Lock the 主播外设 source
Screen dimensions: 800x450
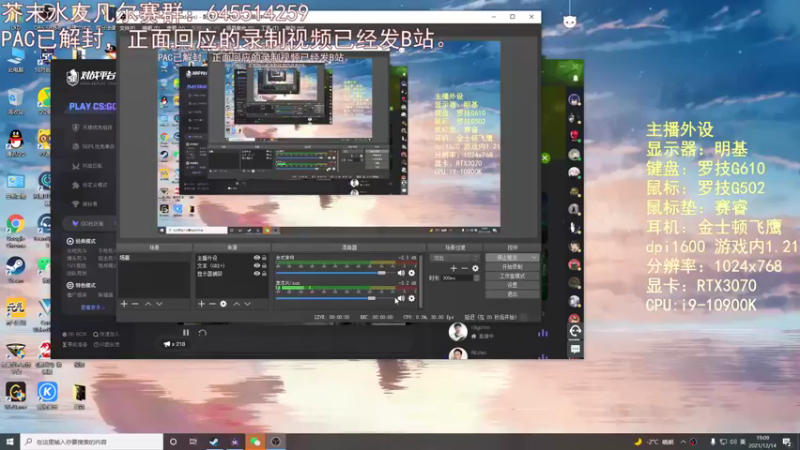click(x=264, y=258)
